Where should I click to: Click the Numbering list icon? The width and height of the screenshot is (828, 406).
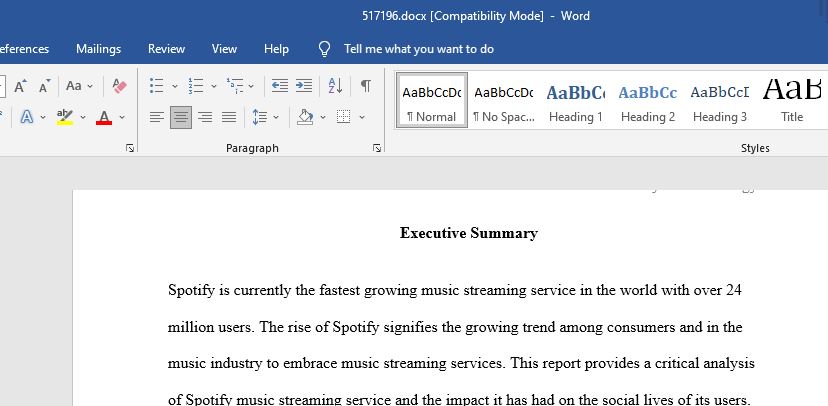(195, 86)
